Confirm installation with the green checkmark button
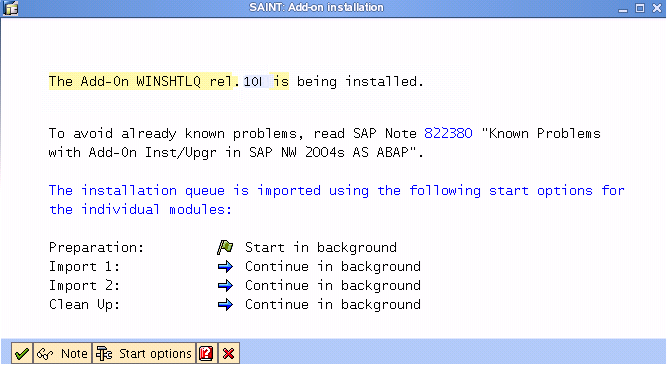Image resolution: width=671 pixels, height=366 pixels. 22,353
